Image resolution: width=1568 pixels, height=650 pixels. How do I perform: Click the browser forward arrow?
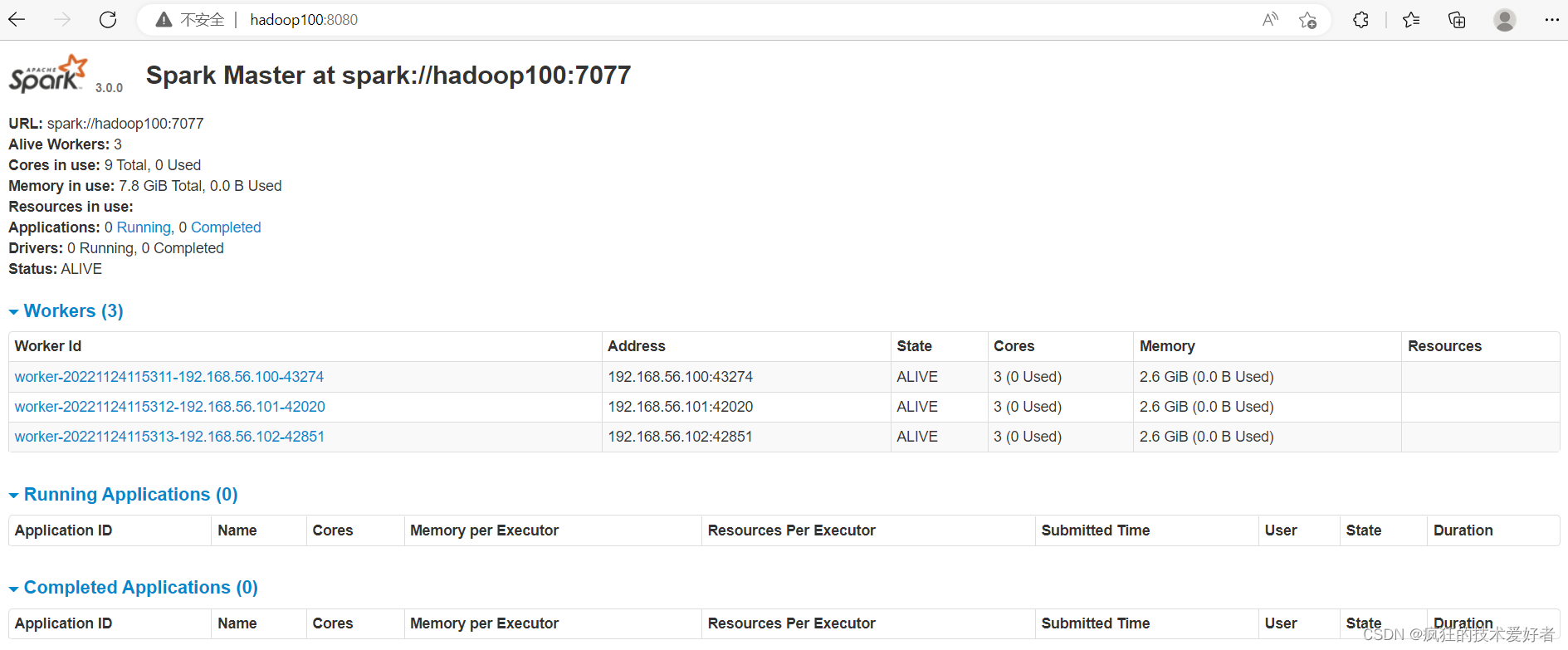click(x=62, y=20)
